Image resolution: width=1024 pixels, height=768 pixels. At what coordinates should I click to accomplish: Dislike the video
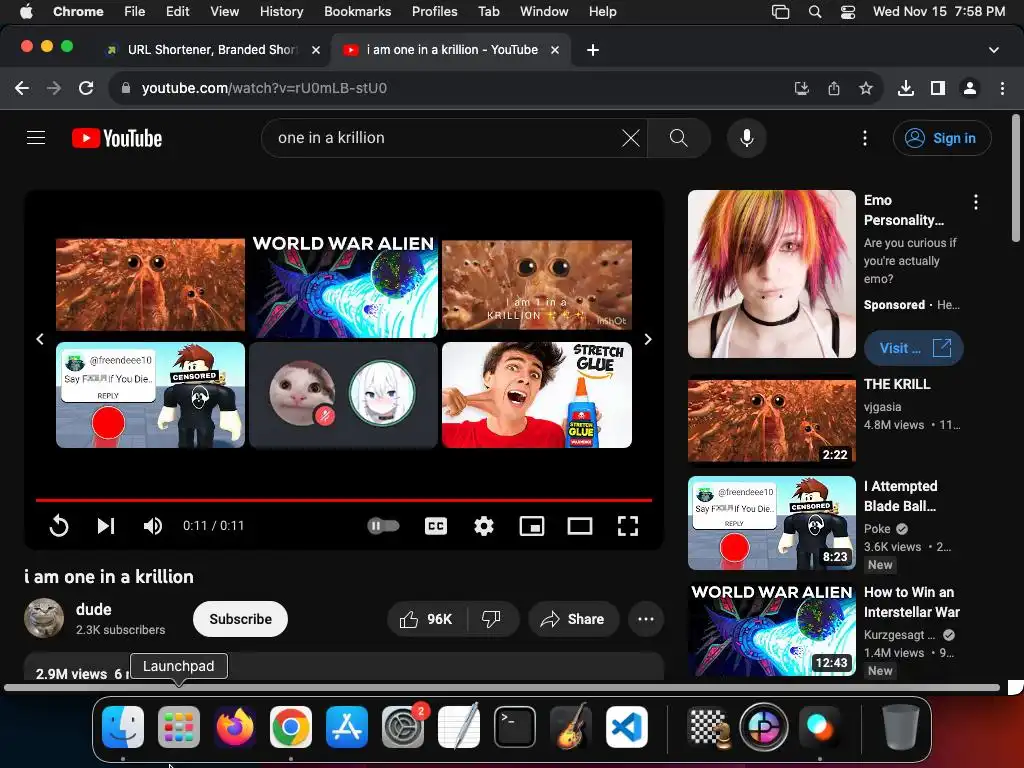tap(492, 619)
